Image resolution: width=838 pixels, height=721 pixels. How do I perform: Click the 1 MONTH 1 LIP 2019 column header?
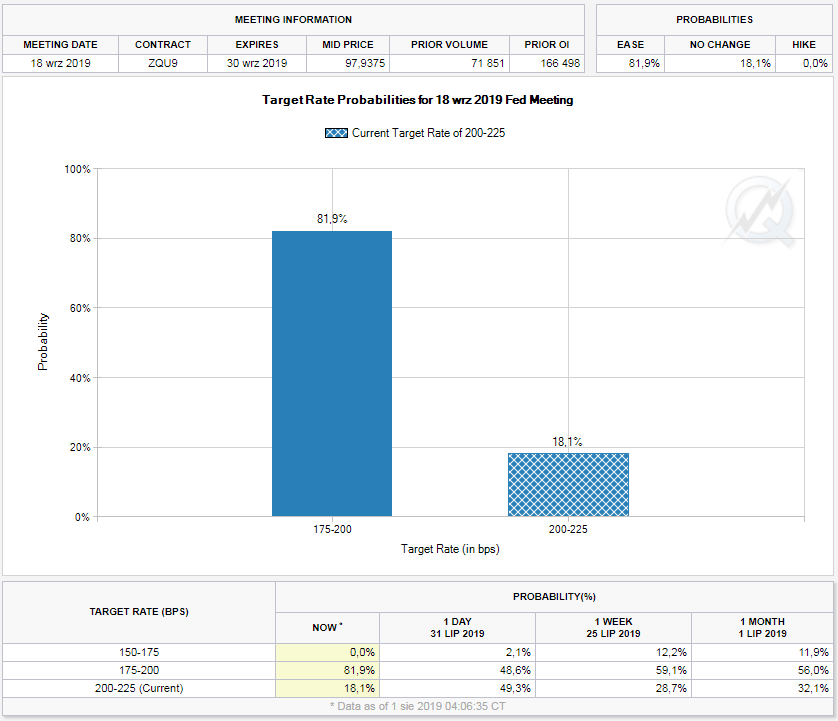760,627
